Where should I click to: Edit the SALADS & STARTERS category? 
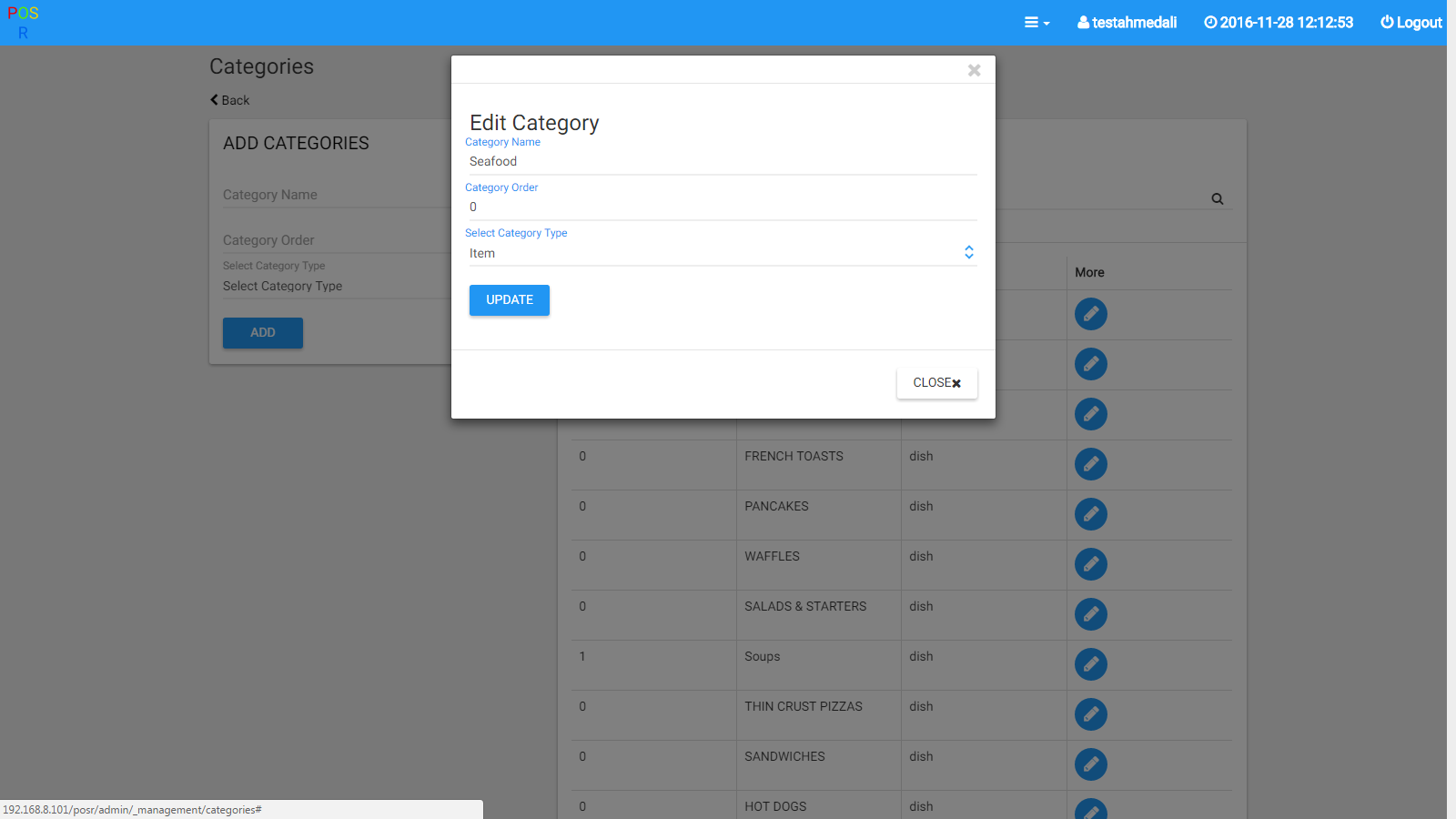[x=1090, y=614]
